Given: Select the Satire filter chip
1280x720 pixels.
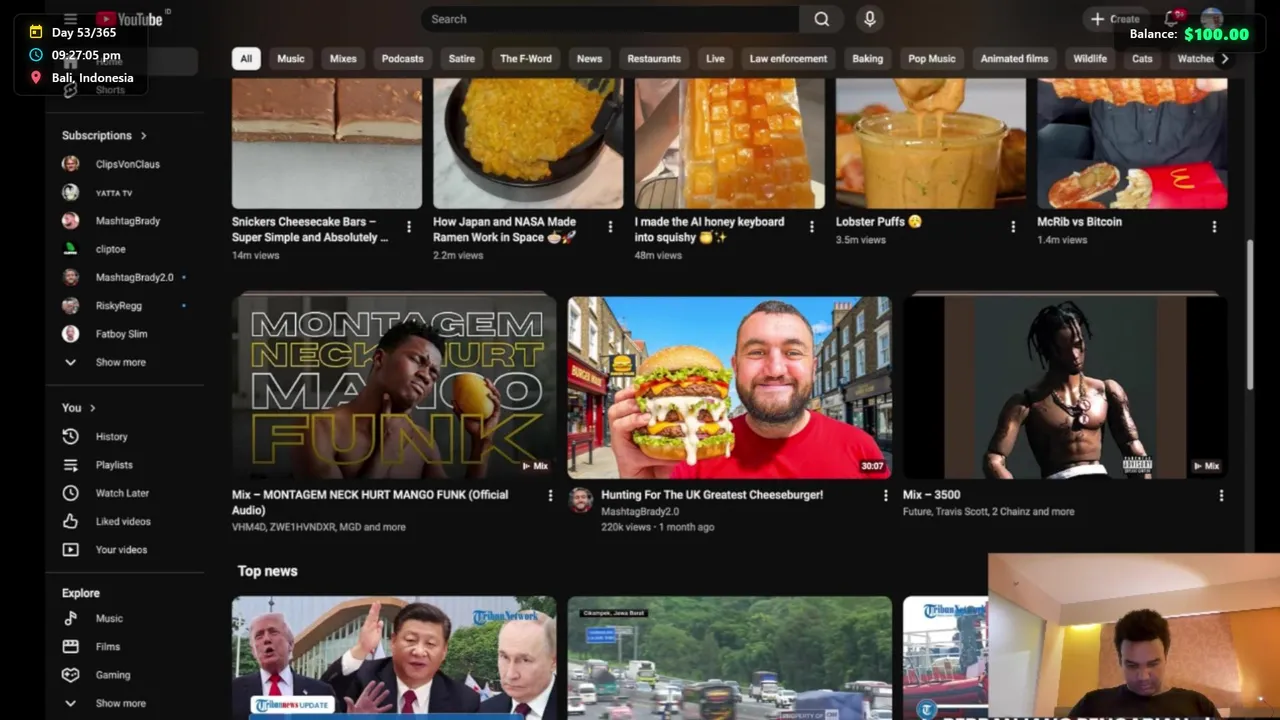Looking at the screenshot, I should [x=462, y=58].
